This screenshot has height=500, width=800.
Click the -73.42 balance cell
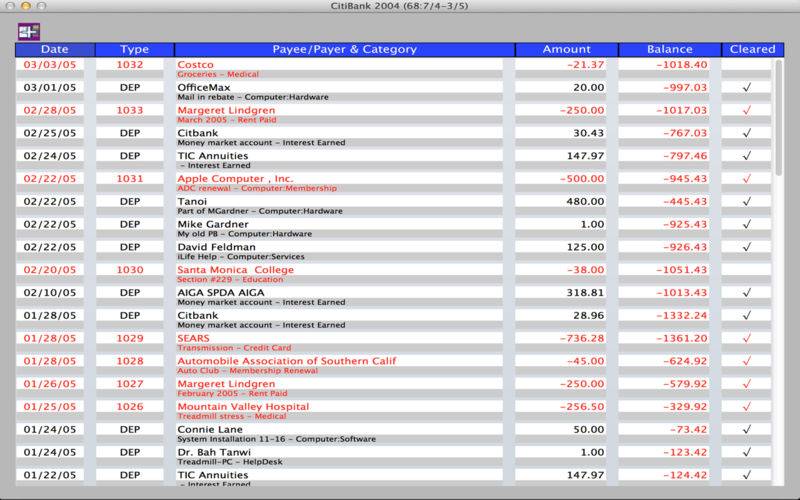click(688, 430)
